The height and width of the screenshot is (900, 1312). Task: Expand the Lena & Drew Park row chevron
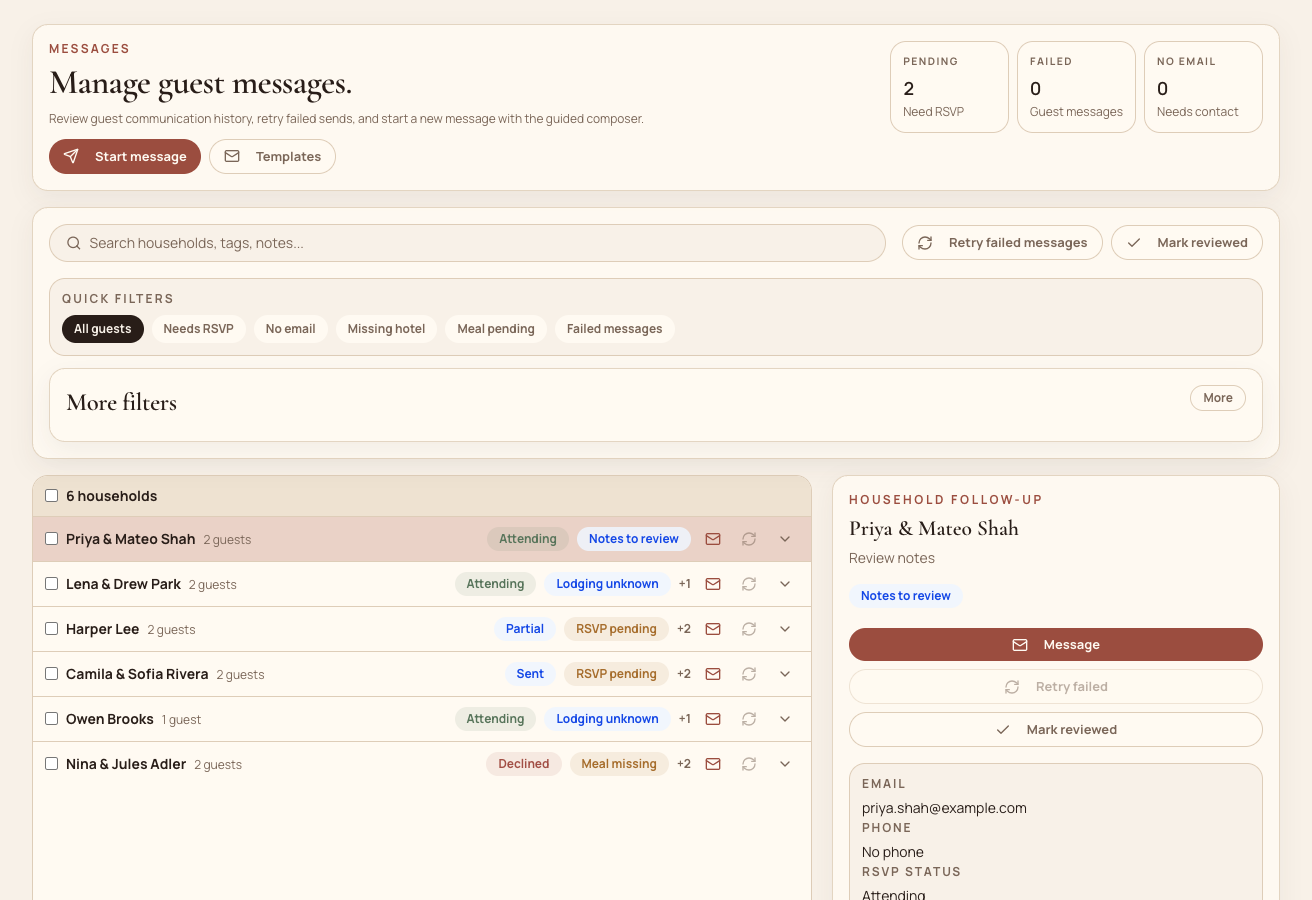[x=785, y=584]
